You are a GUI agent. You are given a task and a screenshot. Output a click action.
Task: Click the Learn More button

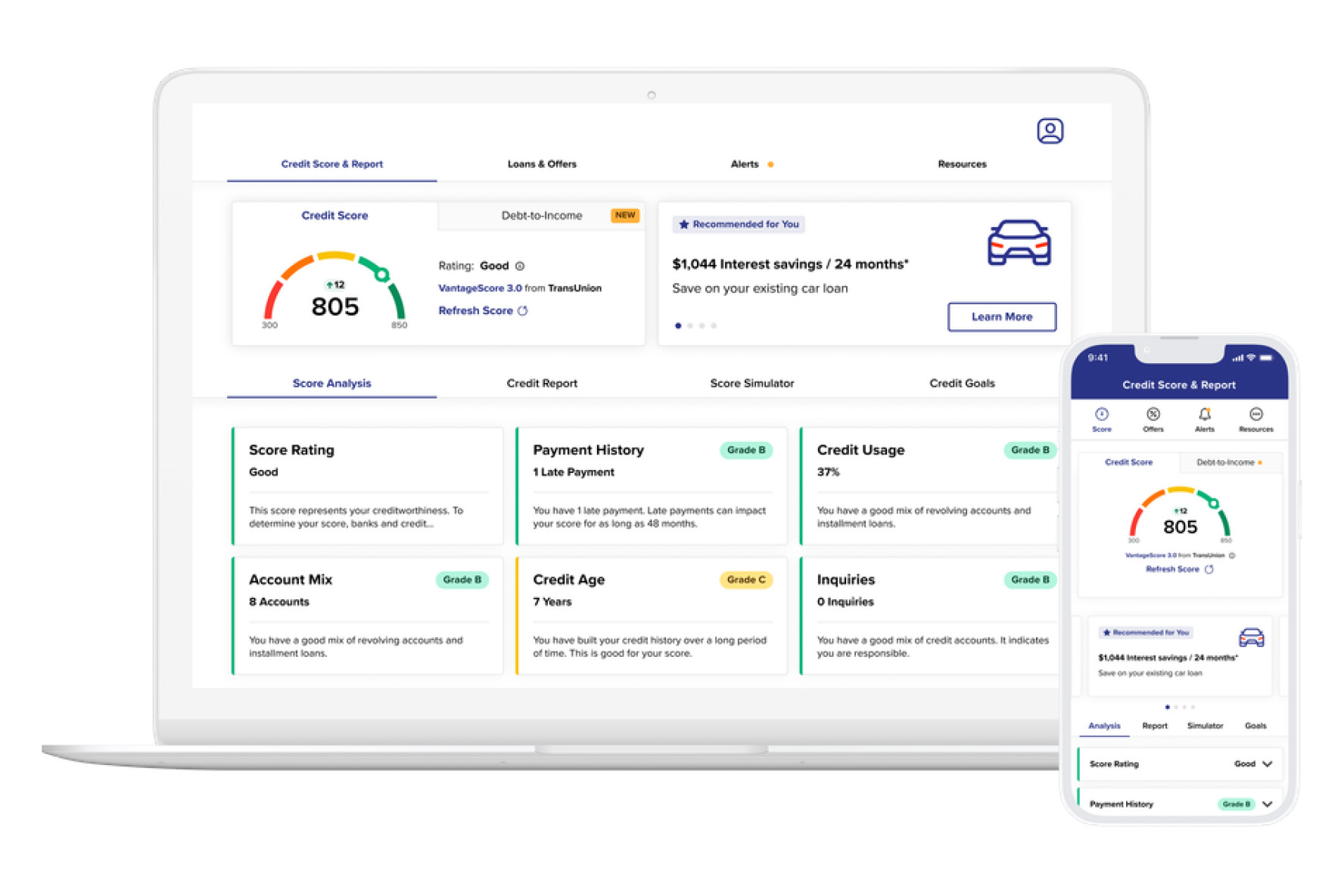coord(1002,317)
